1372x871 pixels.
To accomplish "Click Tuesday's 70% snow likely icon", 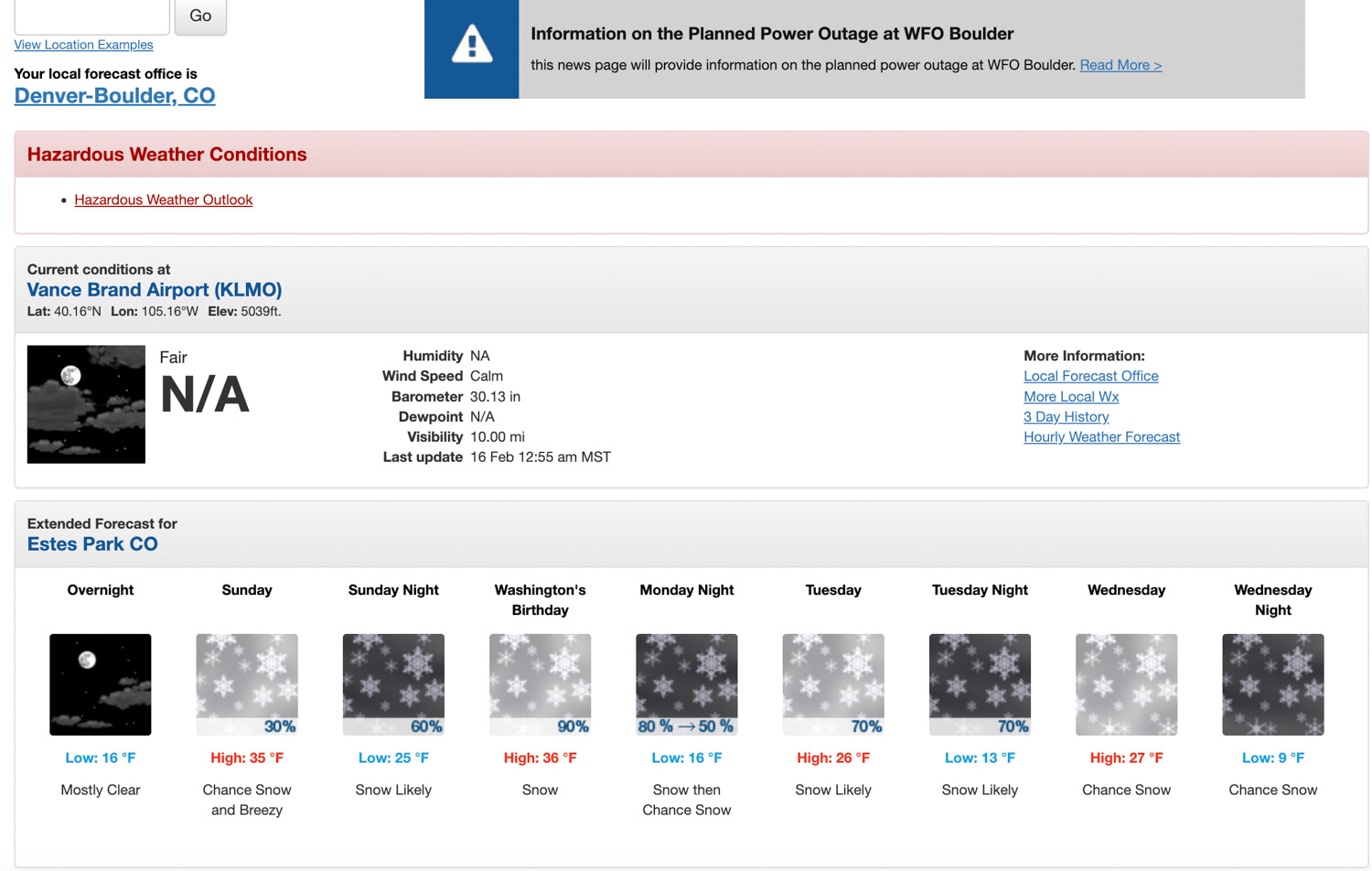I will point(833,684).
